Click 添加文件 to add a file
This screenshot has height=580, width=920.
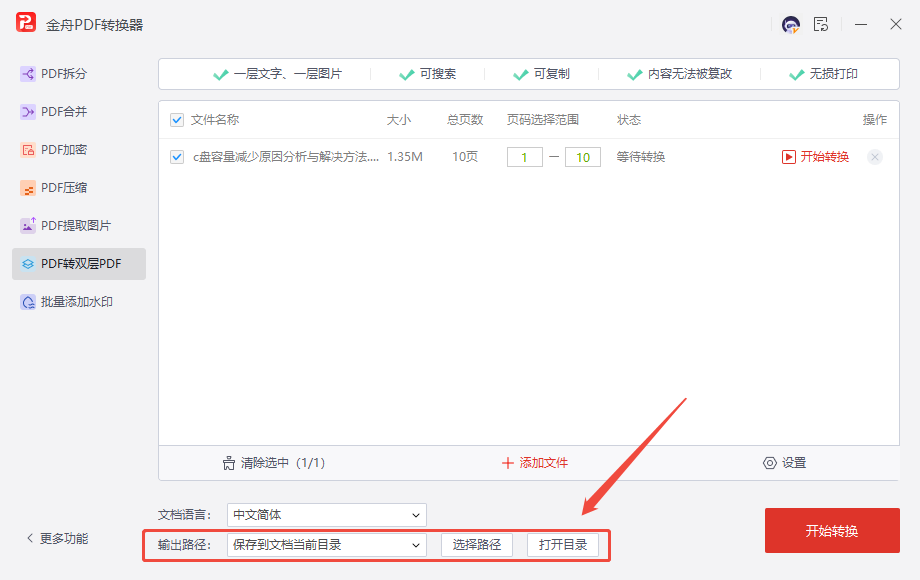pyautogui.click(x=535, y=463)
